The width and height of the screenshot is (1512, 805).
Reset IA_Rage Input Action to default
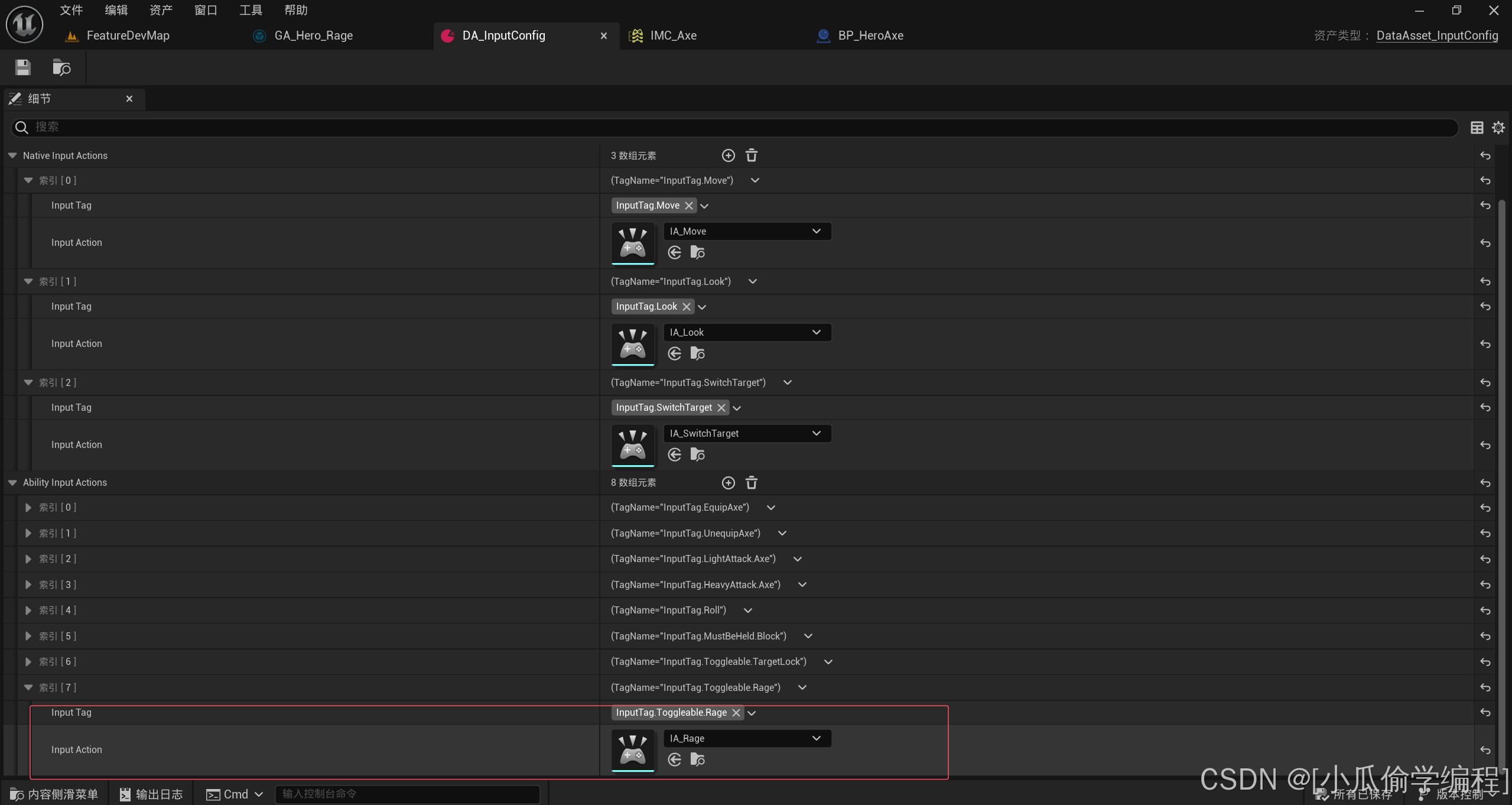pos(1485,751)
